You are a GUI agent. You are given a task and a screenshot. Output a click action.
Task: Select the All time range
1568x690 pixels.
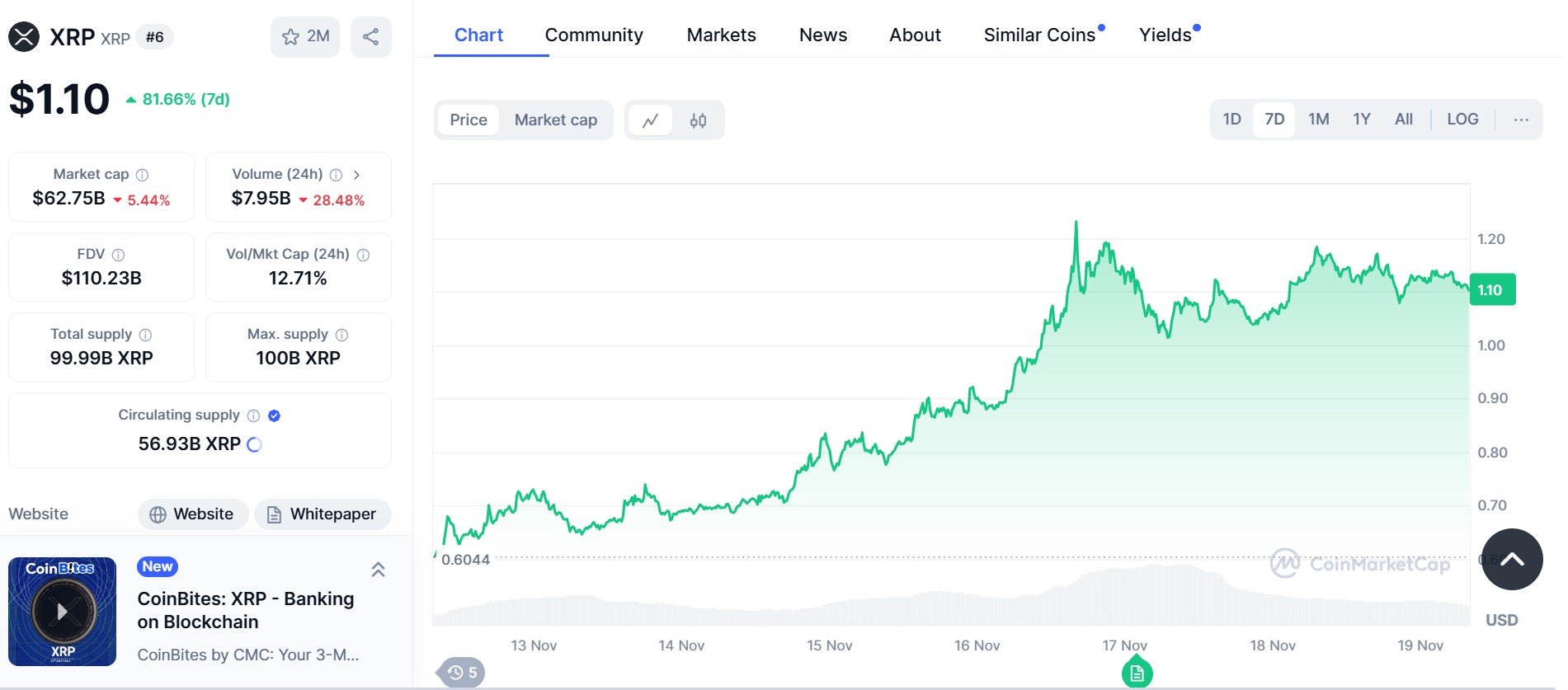tap(1404, 120)
